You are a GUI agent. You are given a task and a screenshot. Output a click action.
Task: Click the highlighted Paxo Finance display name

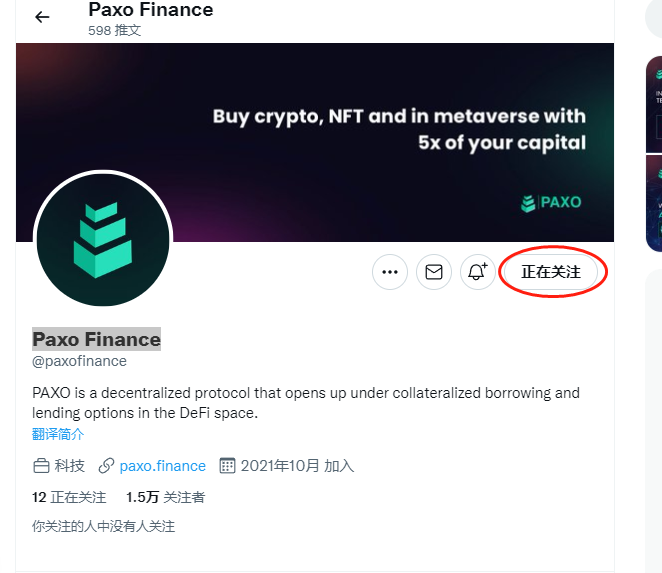pyautogui.click(x=96, y=339)
